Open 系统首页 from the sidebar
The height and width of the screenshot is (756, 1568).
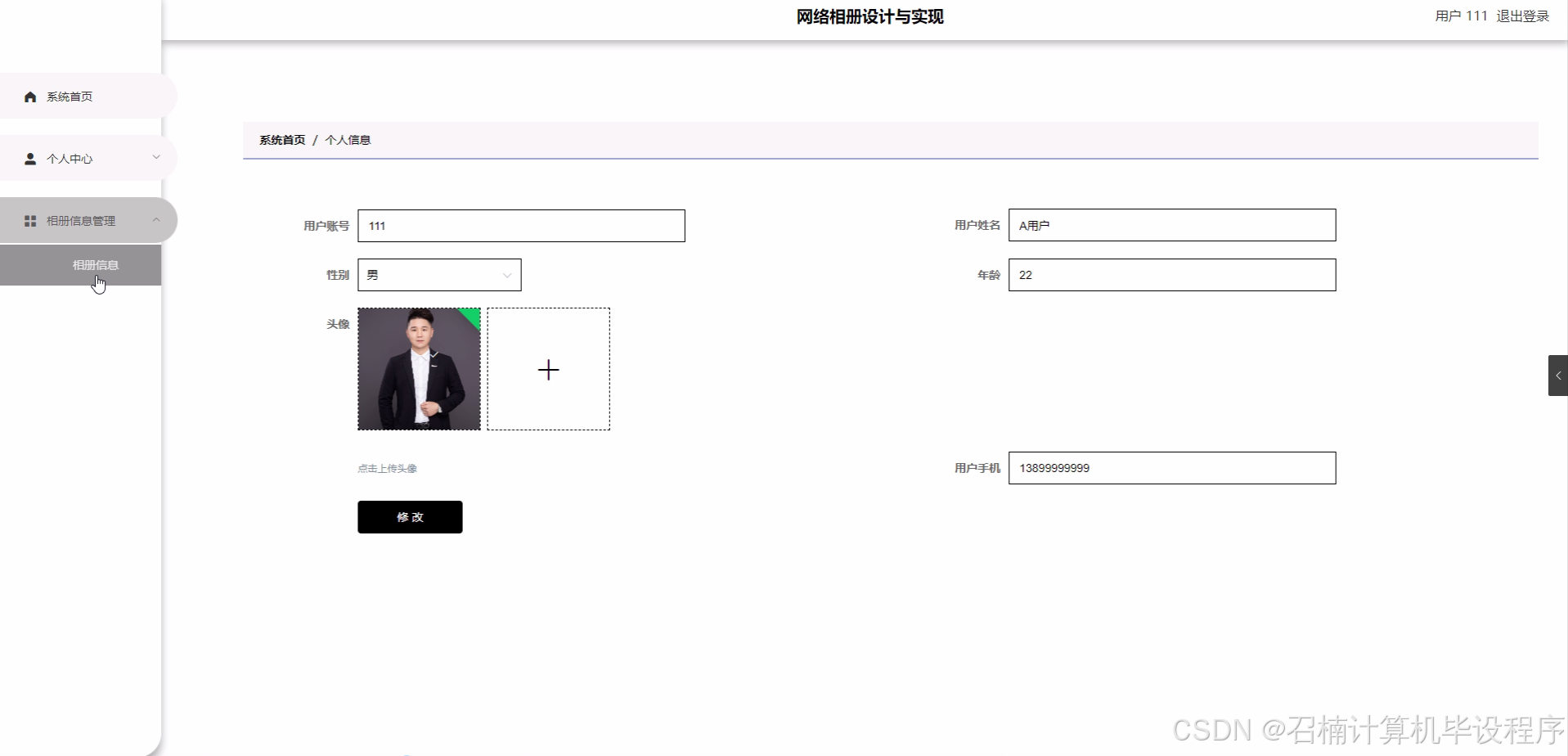tap(70, 96)
